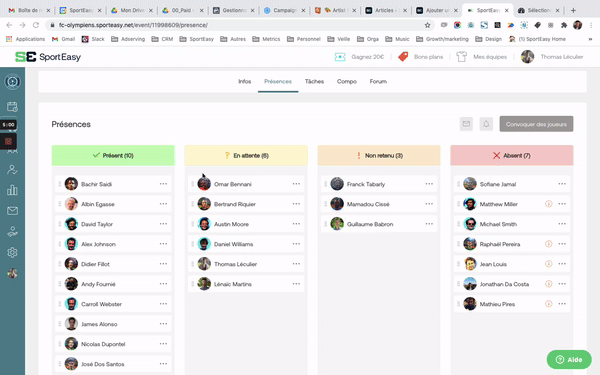Open options menu for Omar Bennani
Screen dimensions: 600x375
[x=296, y=184]
